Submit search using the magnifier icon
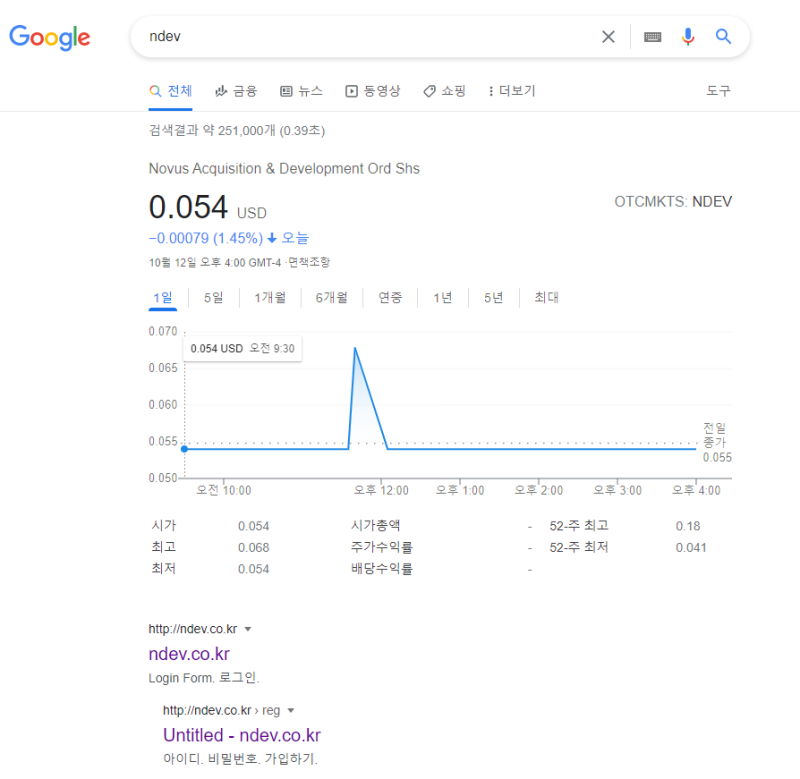 click(x=723, y=37)
